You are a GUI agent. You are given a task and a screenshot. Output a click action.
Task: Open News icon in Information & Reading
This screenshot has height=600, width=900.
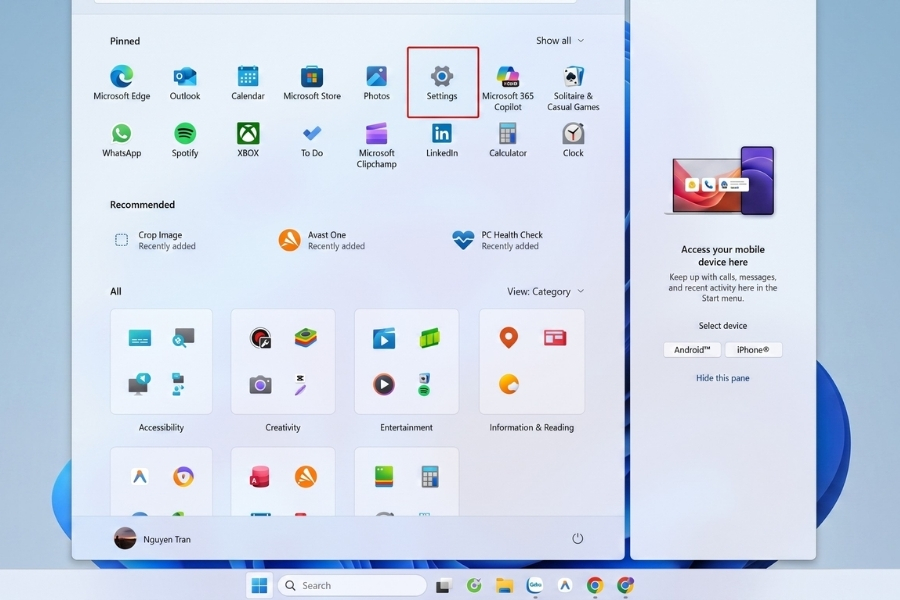pyautogui.click(x=555, y=338)
